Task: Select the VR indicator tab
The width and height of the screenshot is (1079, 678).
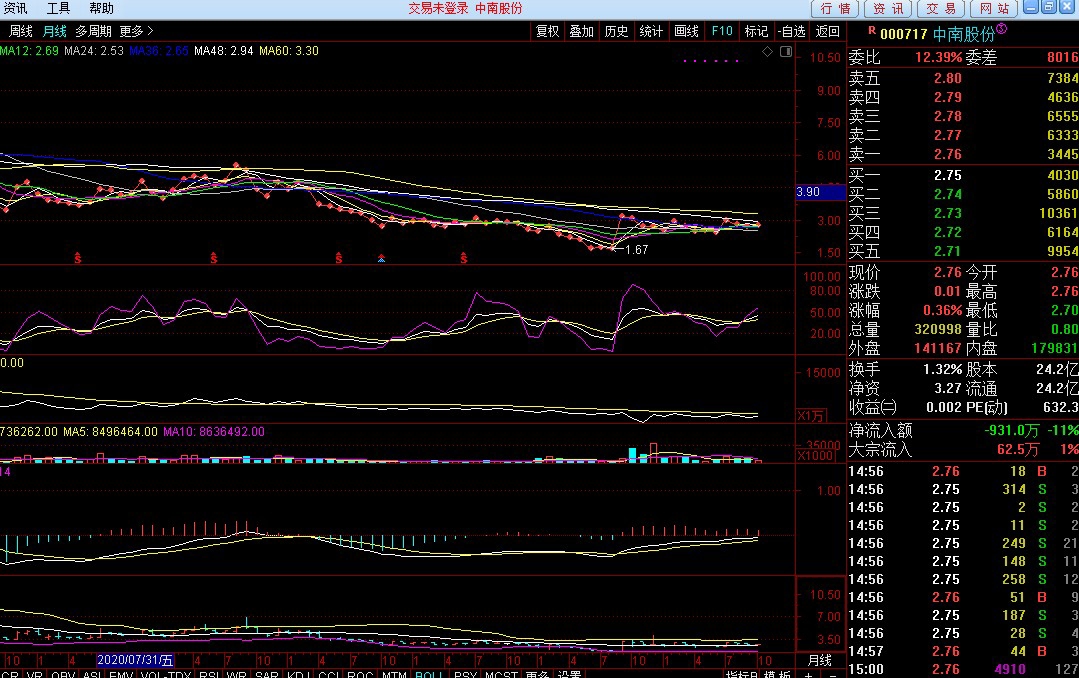Action: point(35,674)
